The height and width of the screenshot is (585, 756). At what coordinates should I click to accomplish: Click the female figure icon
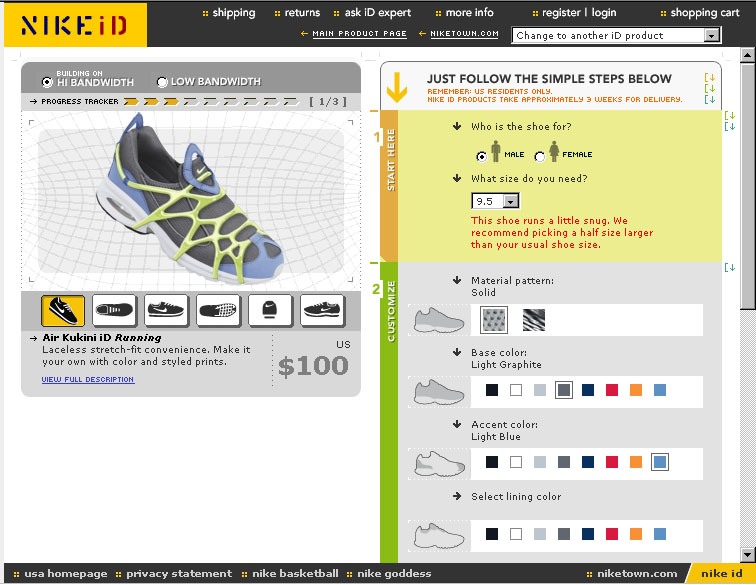click(554, 151)
